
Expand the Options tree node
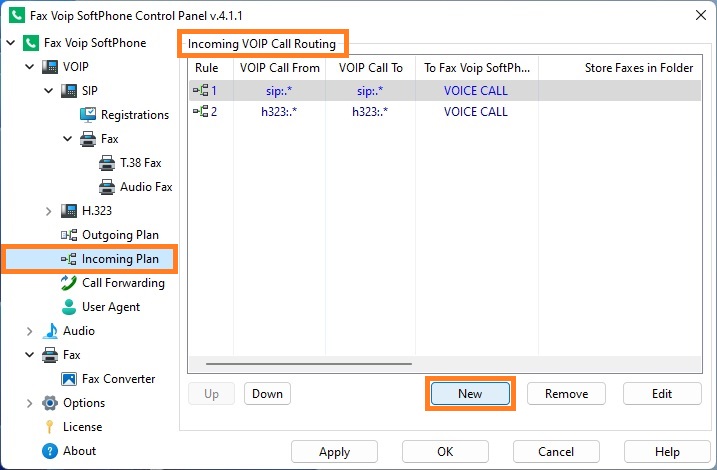(x=30, y=403)
